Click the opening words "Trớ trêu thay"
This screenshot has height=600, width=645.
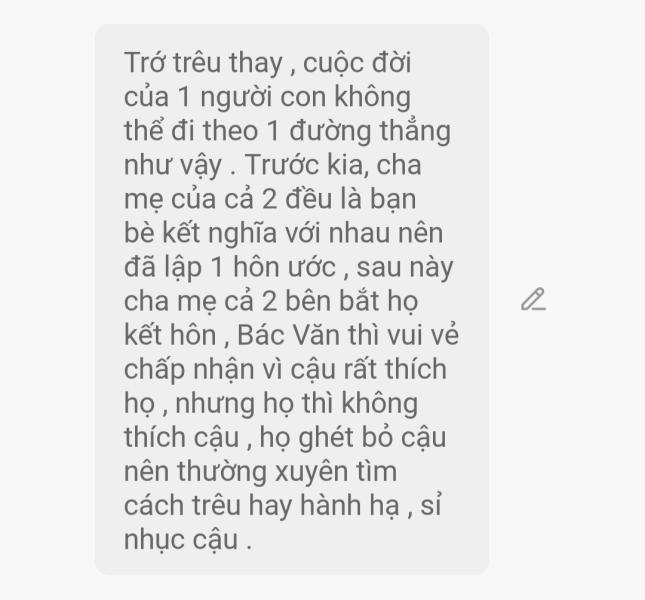pos(203,63)
